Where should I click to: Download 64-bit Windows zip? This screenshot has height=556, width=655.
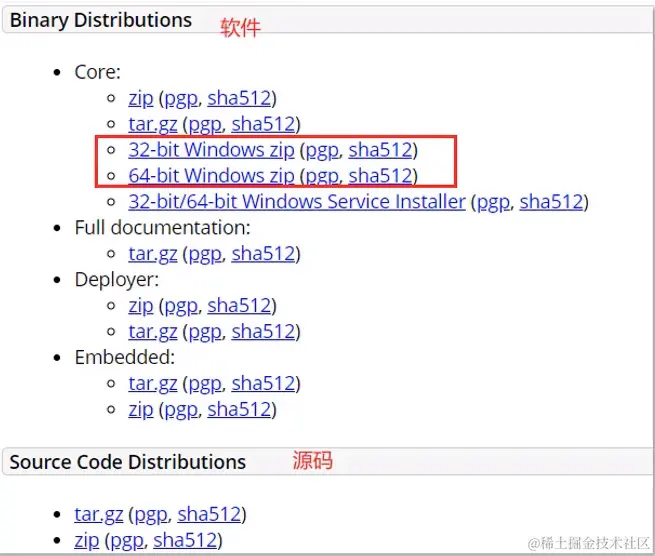[x=211, y=176]
